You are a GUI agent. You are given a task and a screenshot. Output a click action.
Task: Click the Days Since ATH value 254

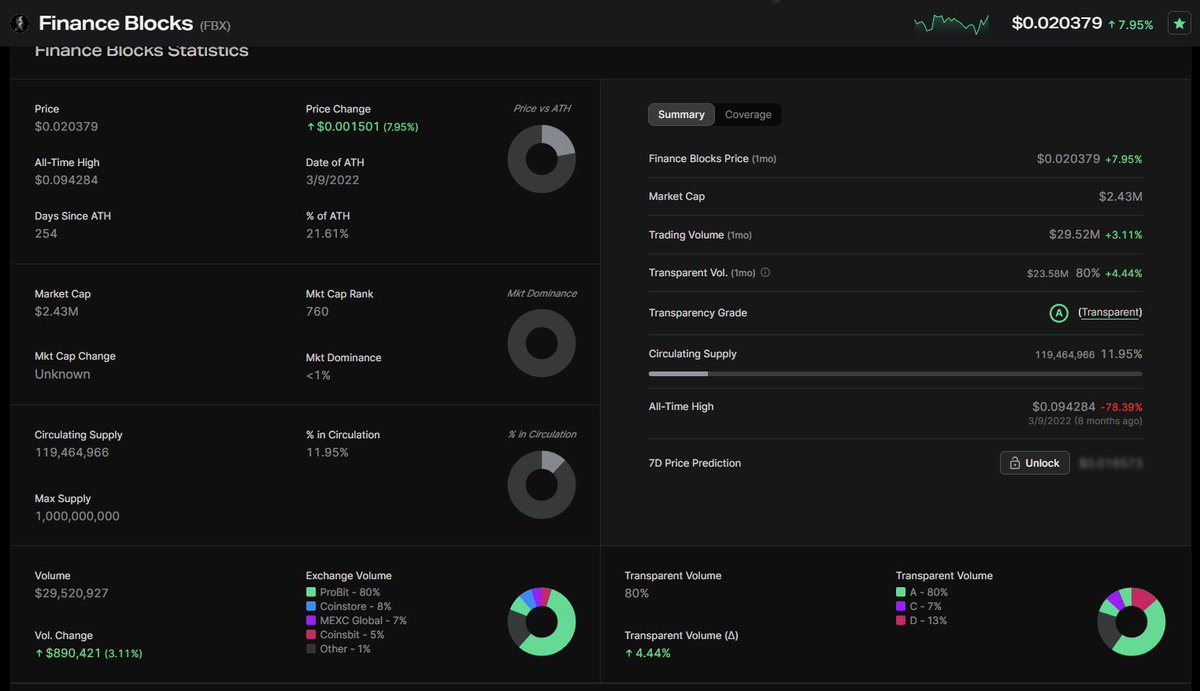[x=46, y=233]
